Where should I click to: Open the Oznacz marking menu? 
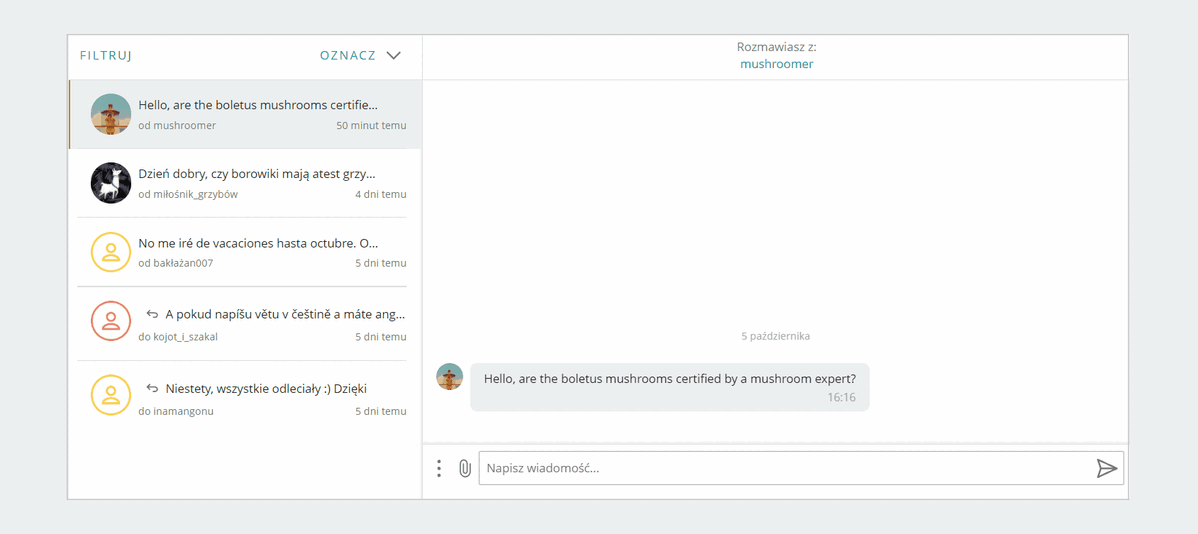click(x=348, y=56)
